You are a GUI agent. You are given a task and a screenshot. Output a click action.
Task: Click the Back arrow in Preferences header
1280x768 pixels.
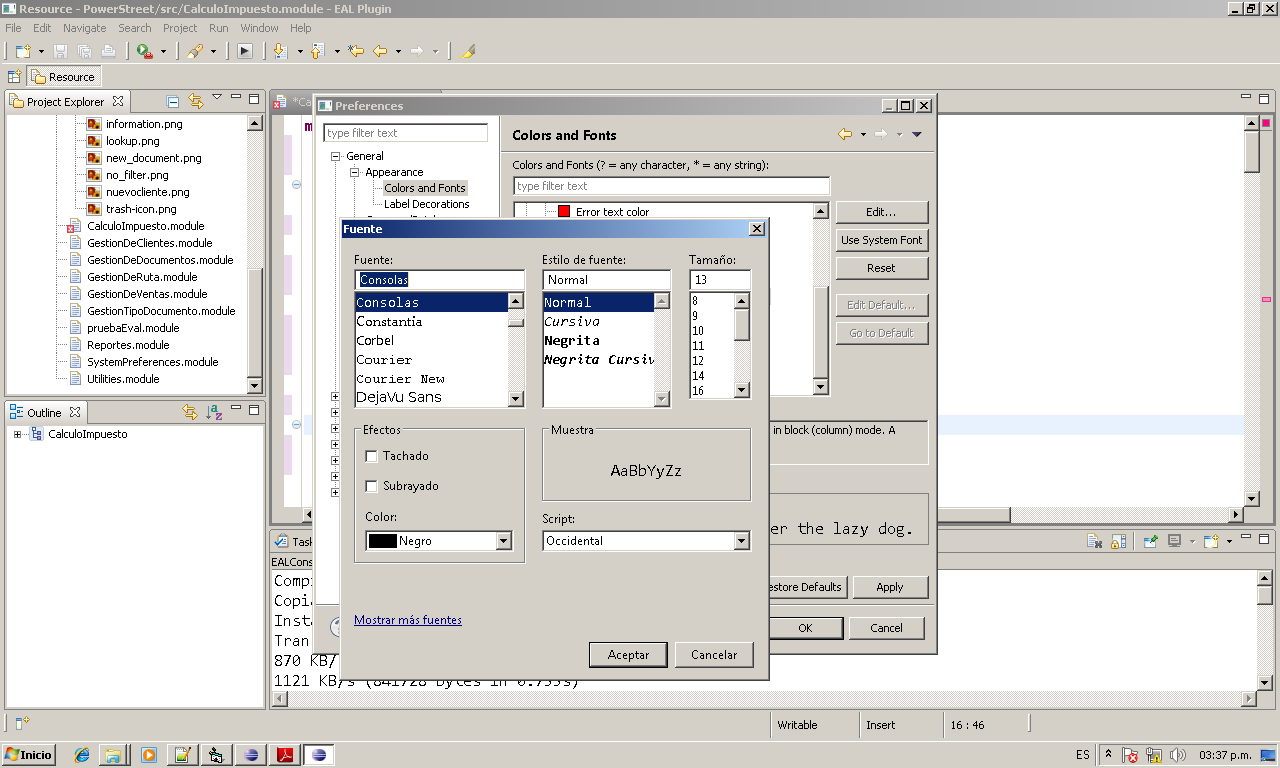846,135
